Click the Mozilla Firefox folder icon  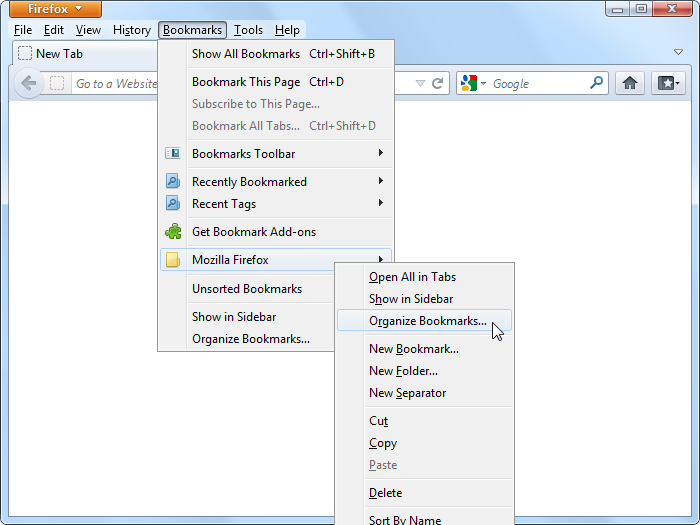tap(173, 260)
